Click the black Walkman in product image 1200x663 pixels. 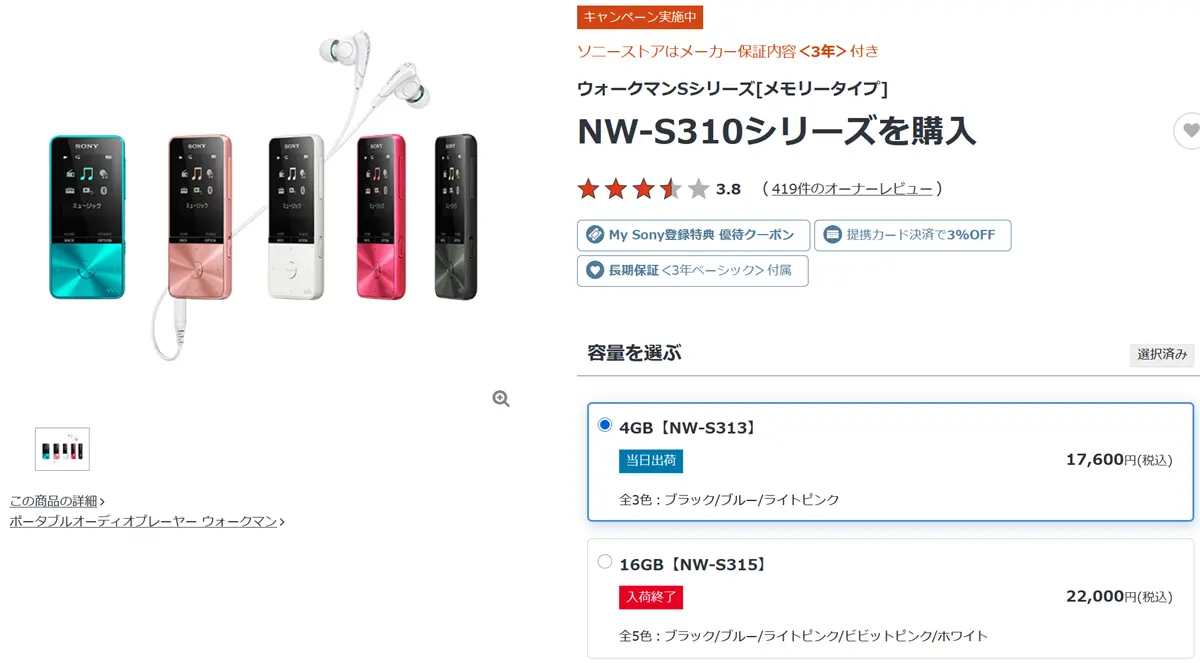coord(455,217)
